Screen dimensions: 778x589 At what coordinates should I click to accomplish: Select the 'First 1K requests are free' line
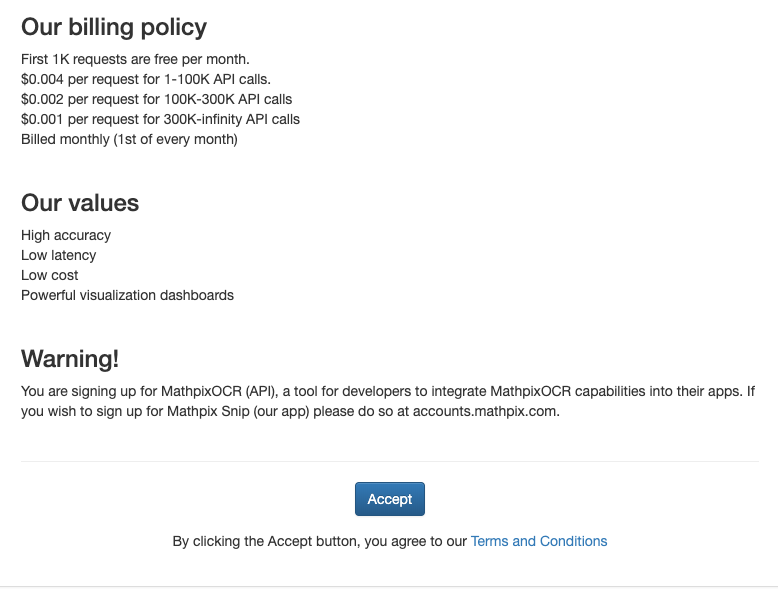(135, 59)
